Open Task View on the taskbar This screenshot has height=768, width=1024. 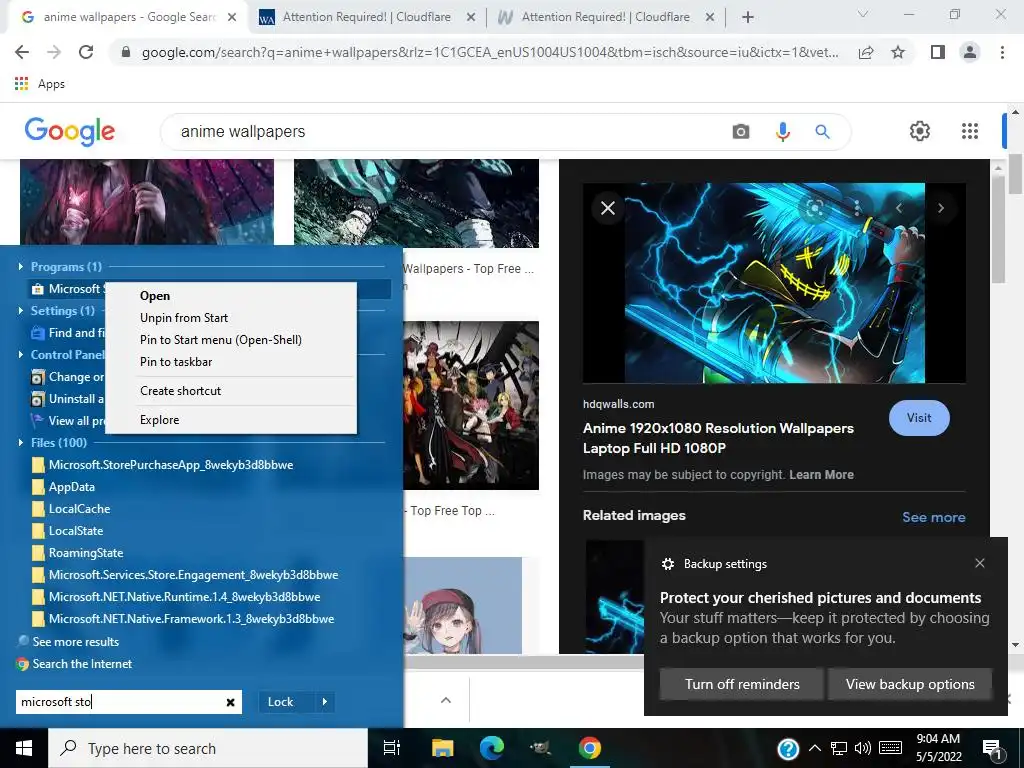392,748
